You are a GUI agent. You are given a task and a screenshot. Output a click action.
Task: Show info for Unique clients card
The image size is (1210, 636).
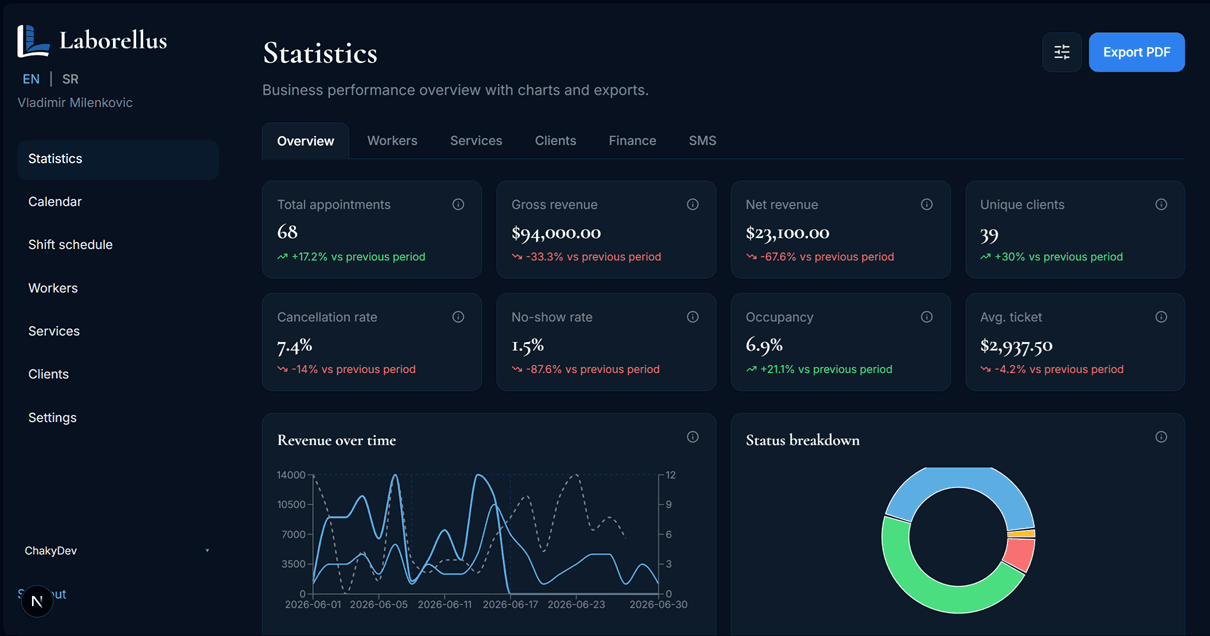[x=1161, y=204]
